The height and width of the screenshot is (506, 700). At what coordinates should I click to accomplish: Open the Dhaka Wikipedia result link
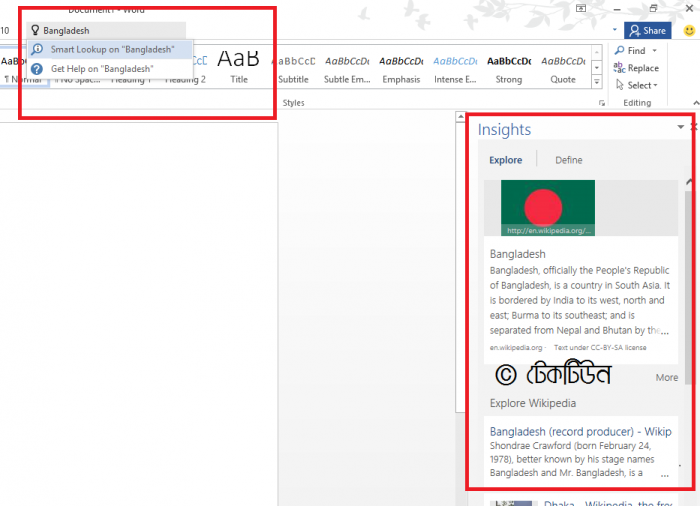tap(608, 503)
